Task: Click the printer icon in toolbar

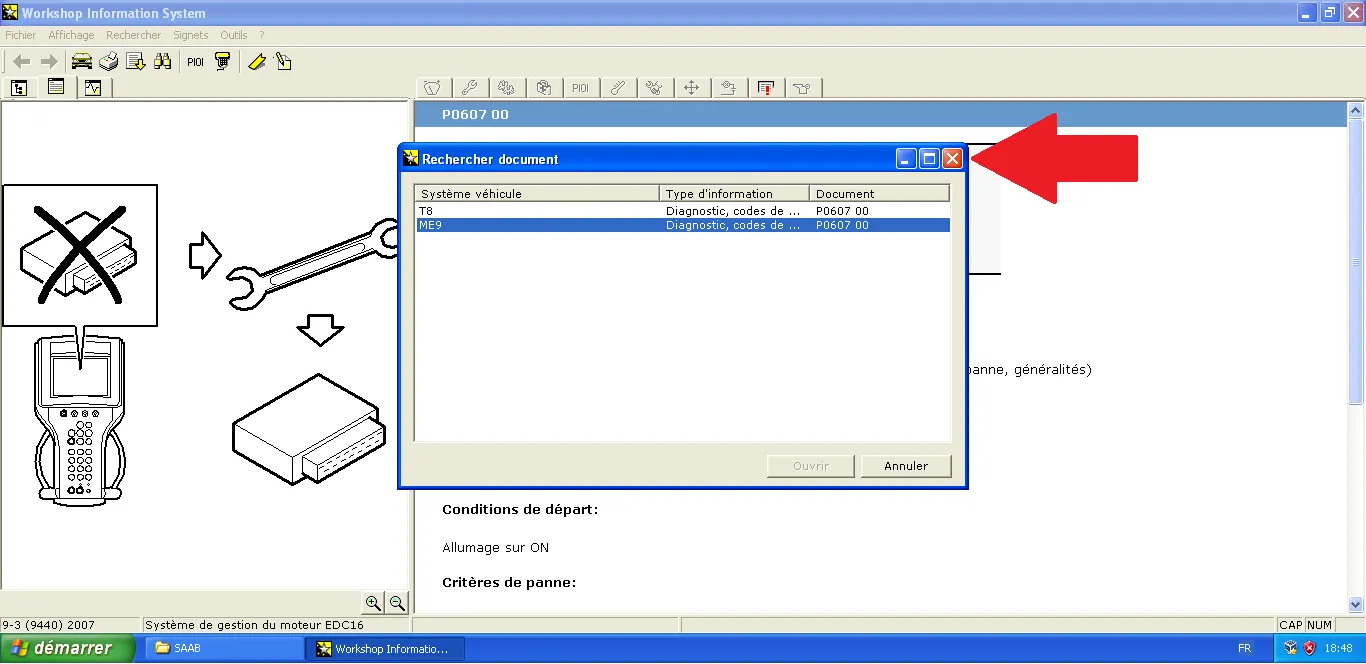Action: point(109,62)
